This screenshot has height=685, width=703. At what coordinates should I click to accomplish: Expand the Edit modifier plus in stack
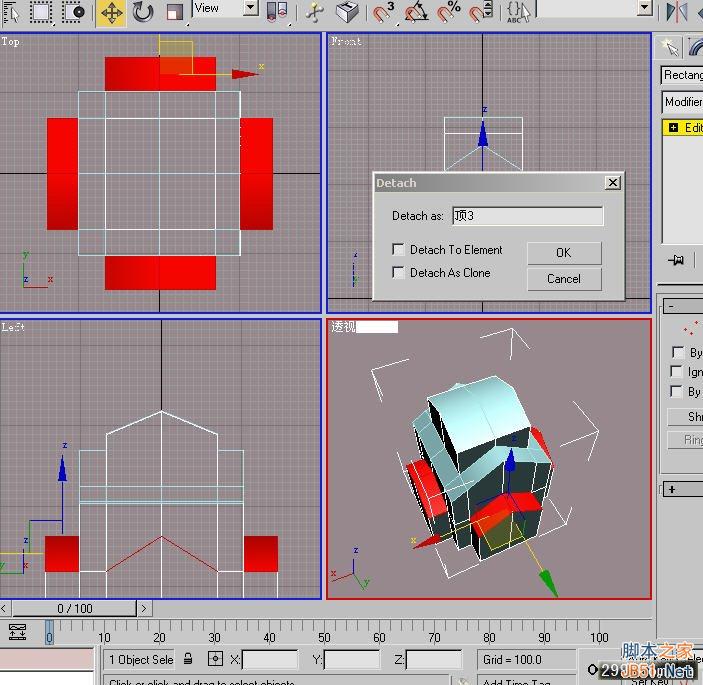tap(673, 128)
